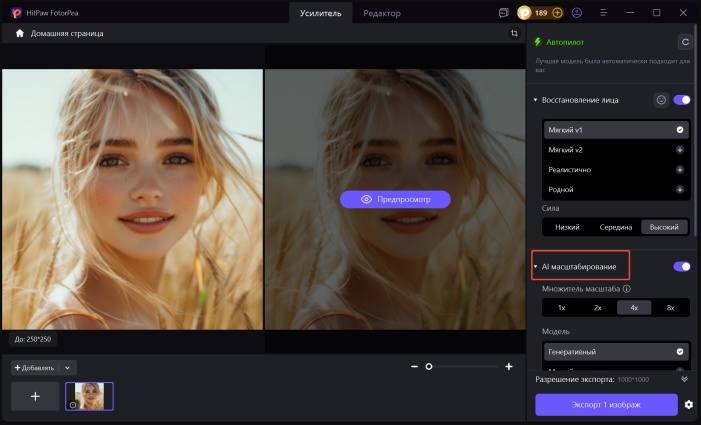Select the Генеративный model row
This screenshot has width=701, height=425.
coord(616,352)
